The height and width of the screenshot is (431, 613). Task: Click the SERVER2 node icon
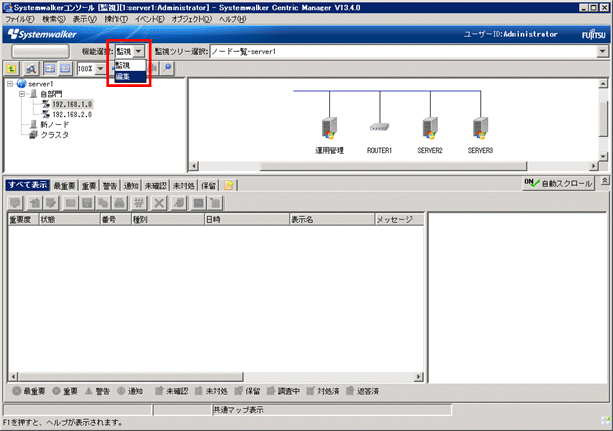430,128
